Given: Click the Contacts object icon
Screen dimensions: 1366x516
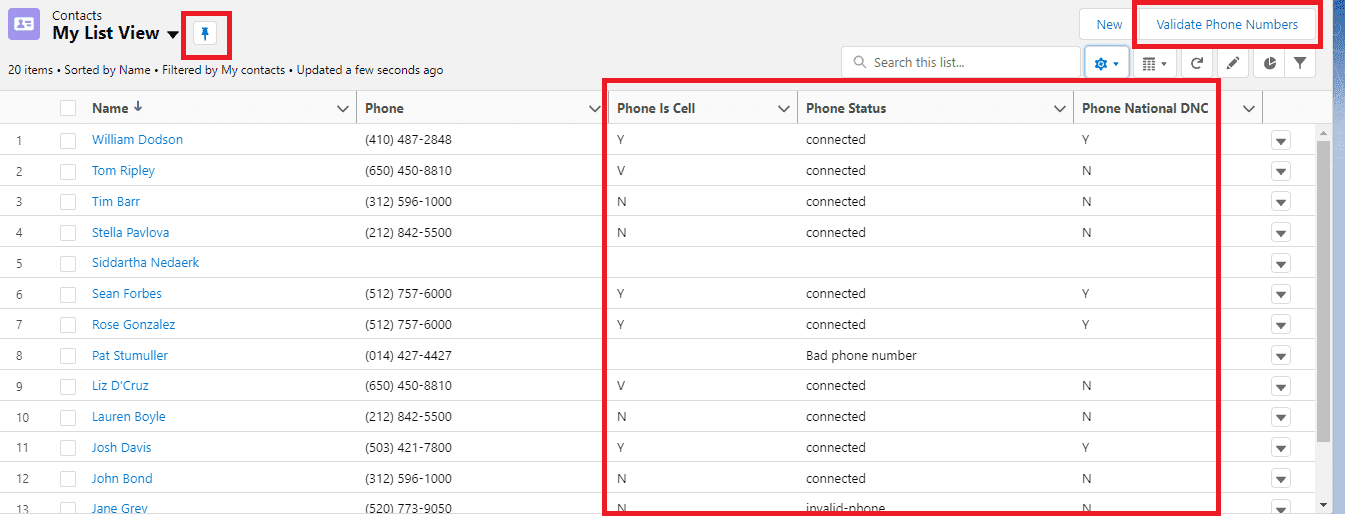Looking at the screenshot, I should (x=24, y=25).
